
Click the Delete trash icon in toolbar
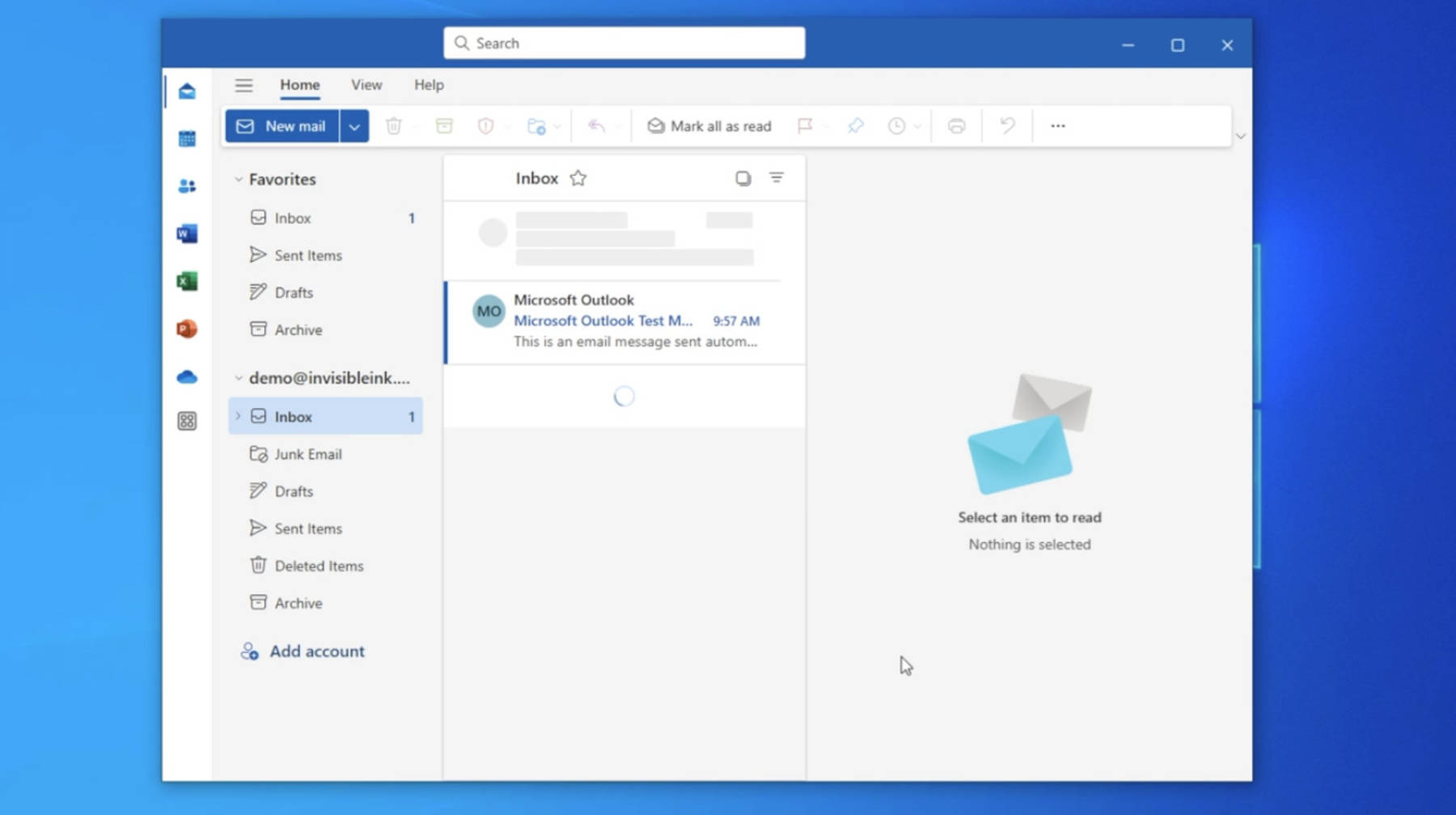394,126
